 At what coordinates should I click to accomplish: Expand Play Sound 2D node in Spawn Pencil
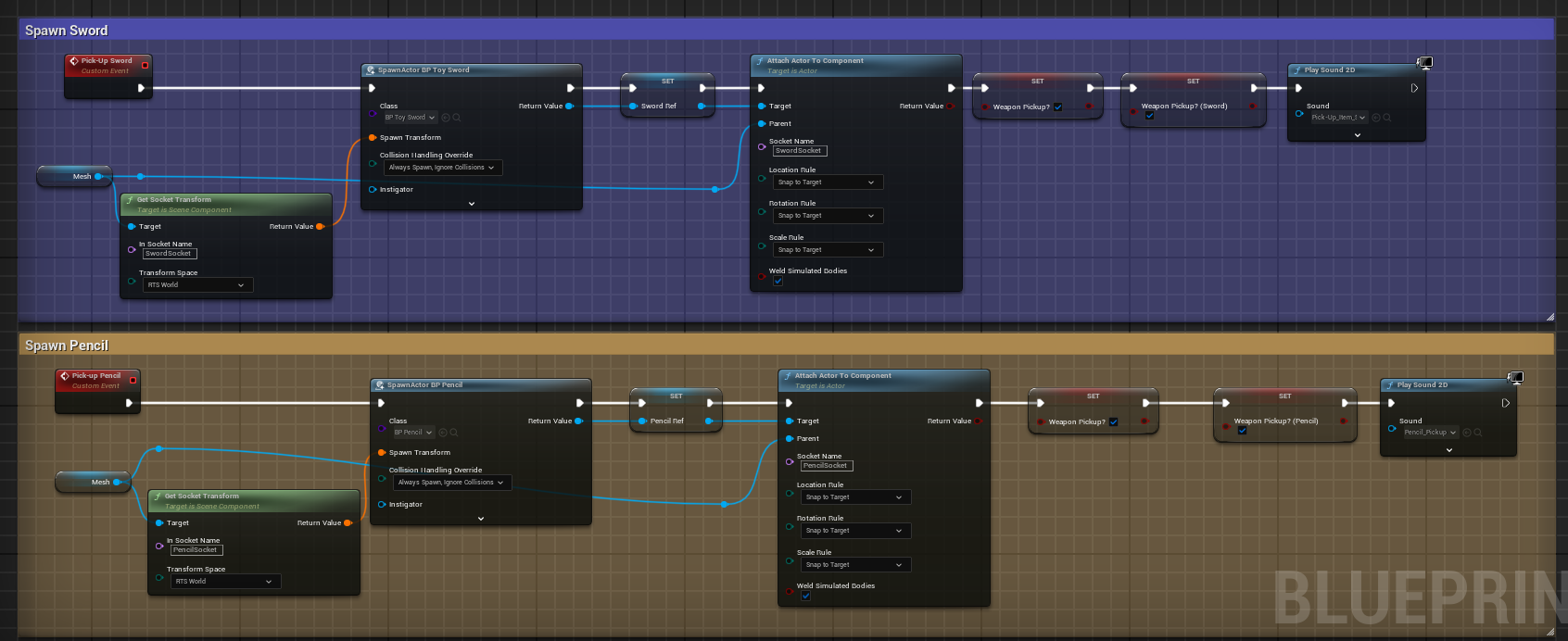coord(1449,450)
